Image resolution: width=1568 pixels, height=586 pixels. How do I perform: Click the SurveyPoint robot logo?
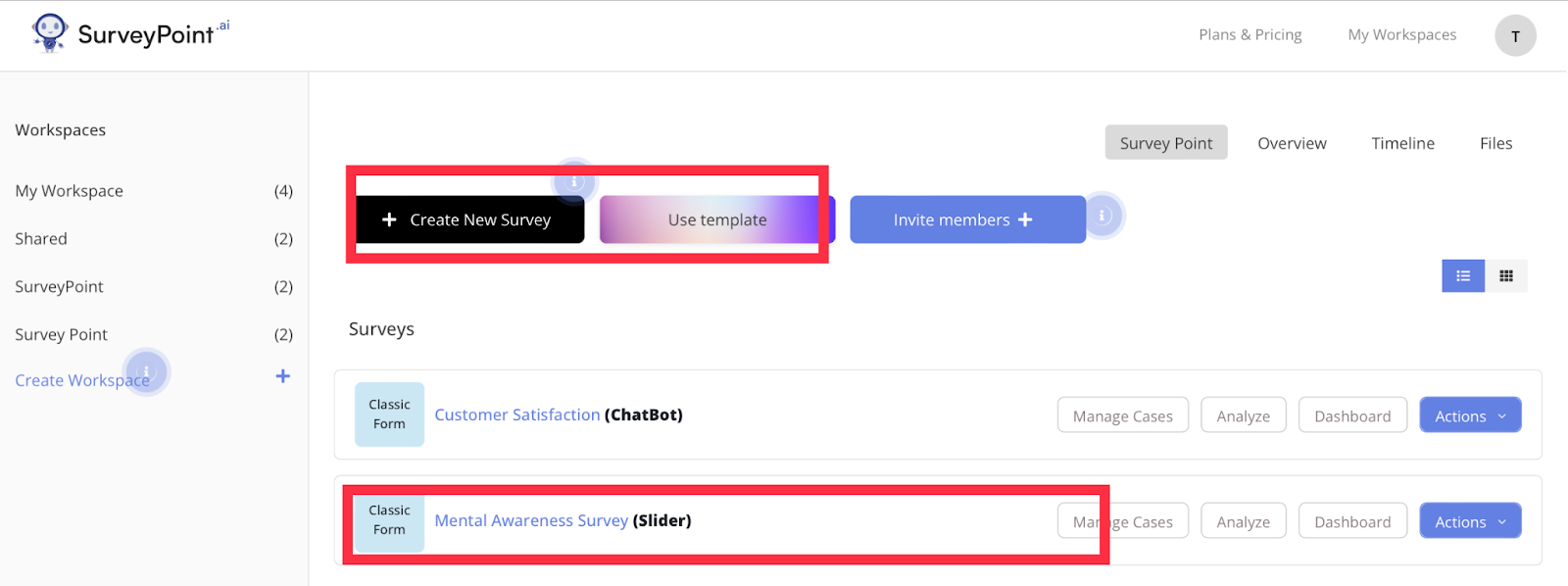pyautogui.click(x=49, y=32)
